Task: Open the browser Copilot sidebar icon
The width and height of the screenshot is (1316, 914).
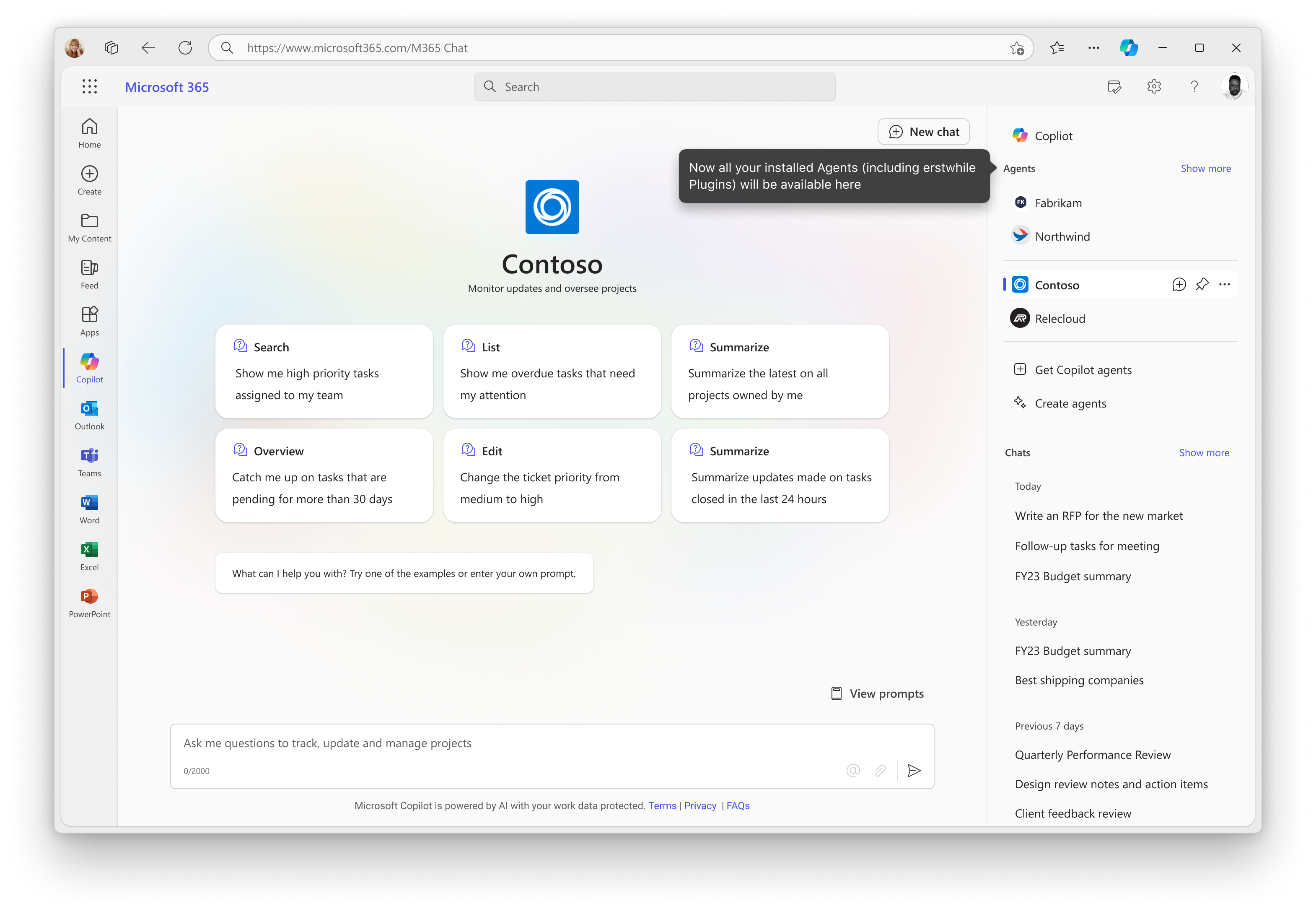Action: 1128,47
